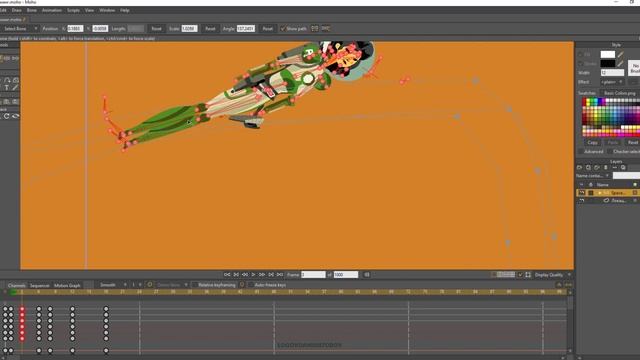Open the Select Bone dropdown

tap(19, 29)
